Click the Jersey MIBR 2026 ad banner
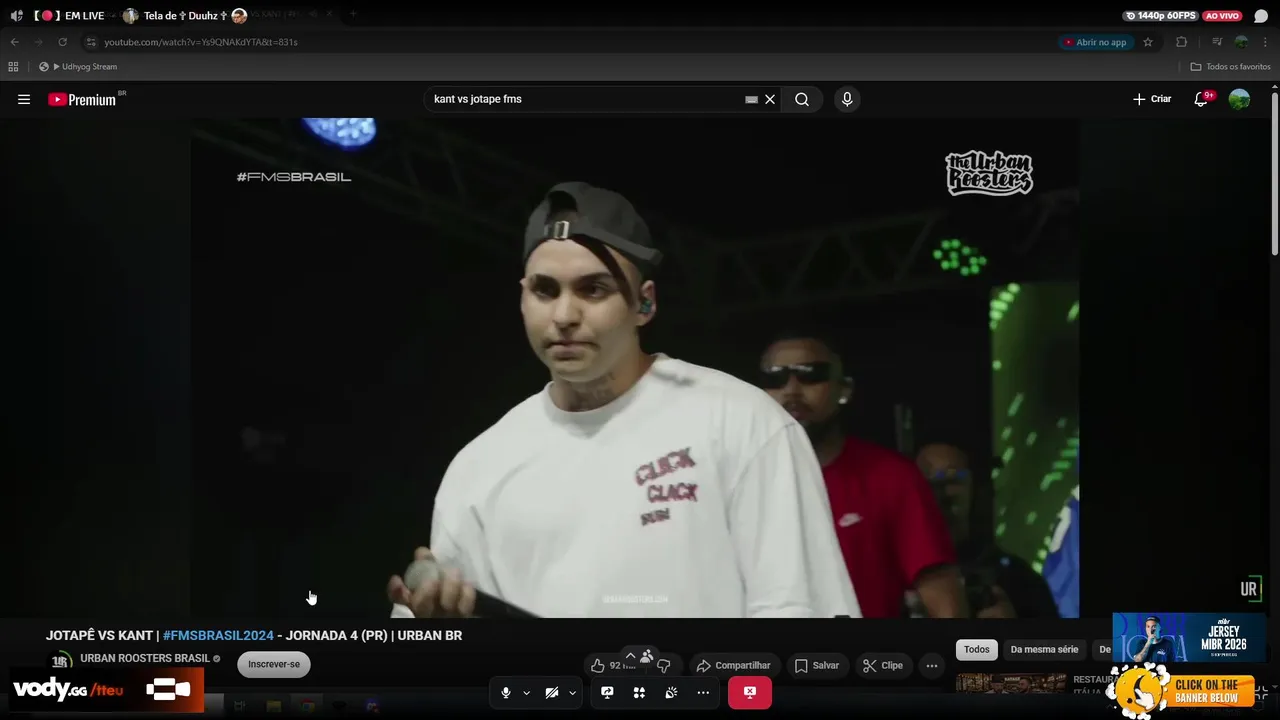Viewport: 1280px width, 720px height. pyautogui.click(x=1189, y=638)
